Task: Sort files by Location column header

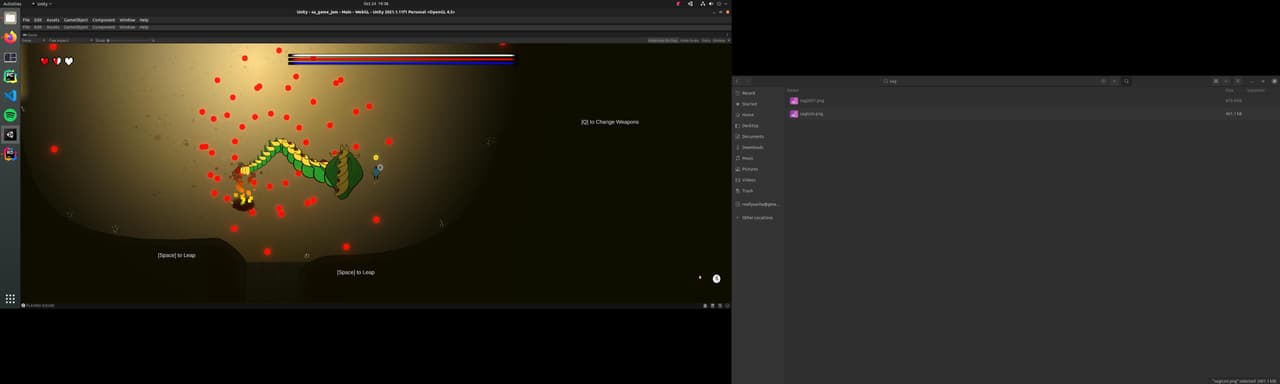Action: (1255, 90)
